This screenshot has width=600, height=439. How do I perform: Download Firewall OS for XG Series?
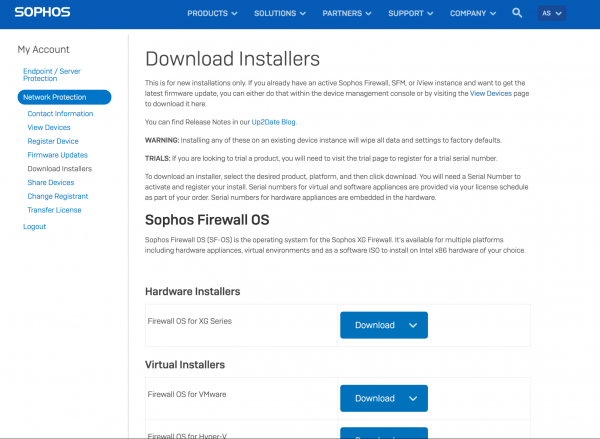383,325
